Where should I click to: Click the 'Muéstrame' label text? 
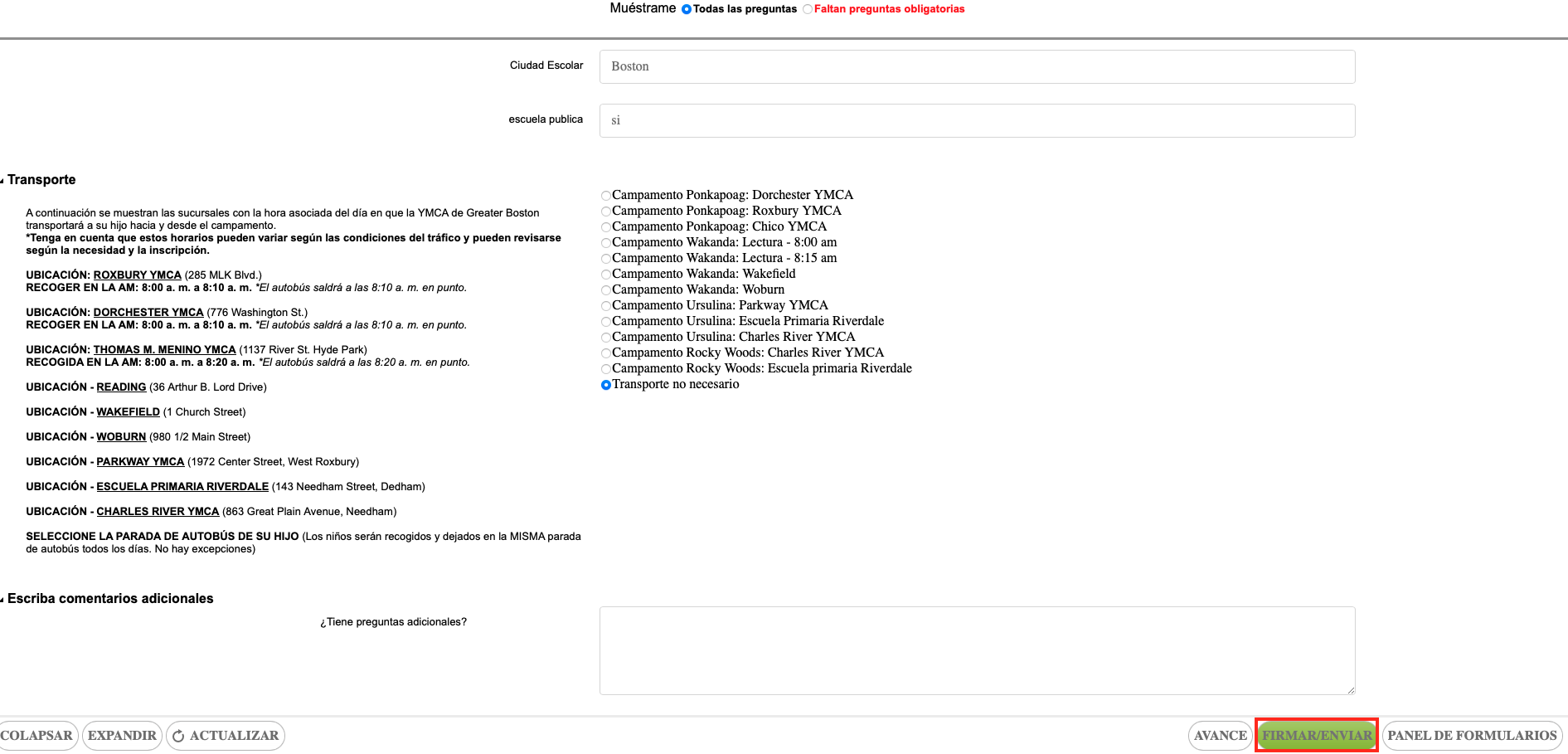pos(643,8)
